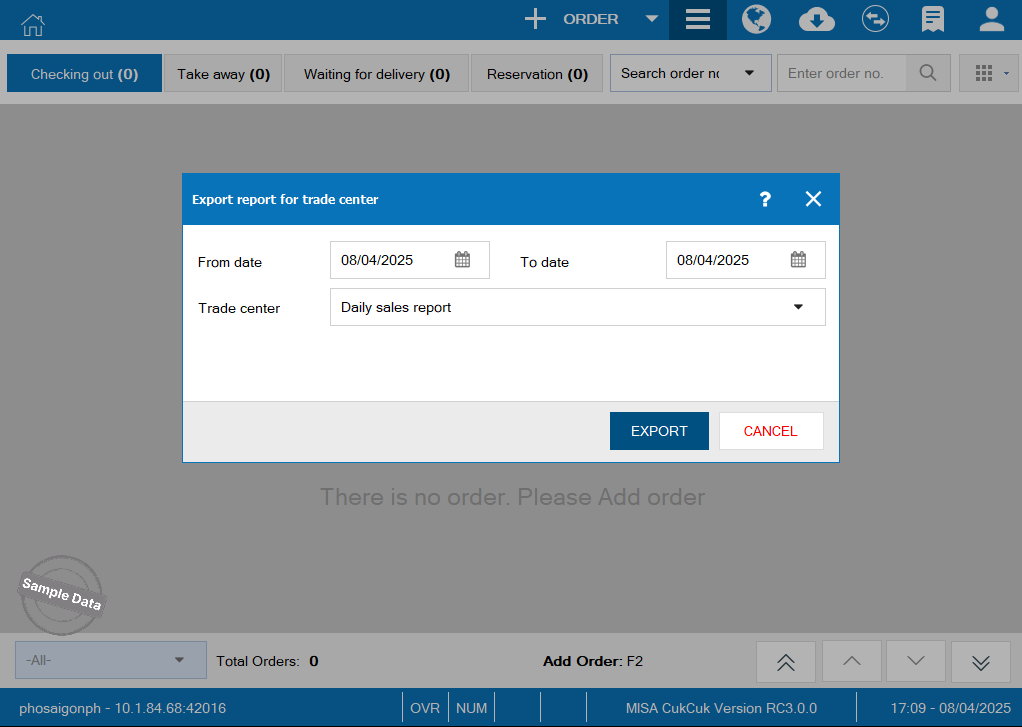Screen dimensions: 1022x727
Task: Close the Export report dialog
Action: (x=813, y=199)
